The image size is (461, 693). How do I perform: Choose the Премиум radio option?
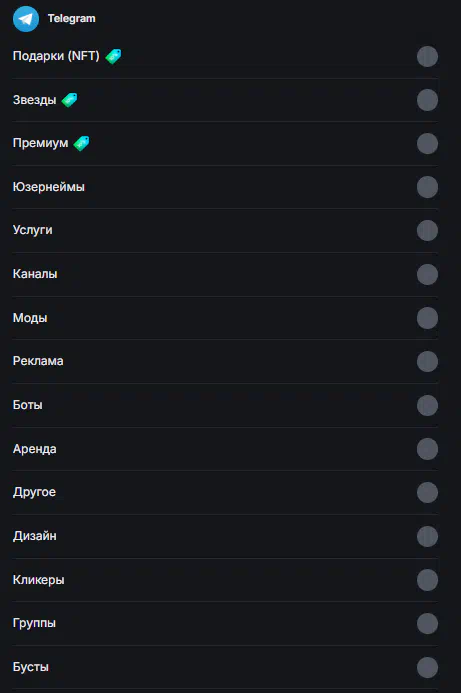(427, 143)
